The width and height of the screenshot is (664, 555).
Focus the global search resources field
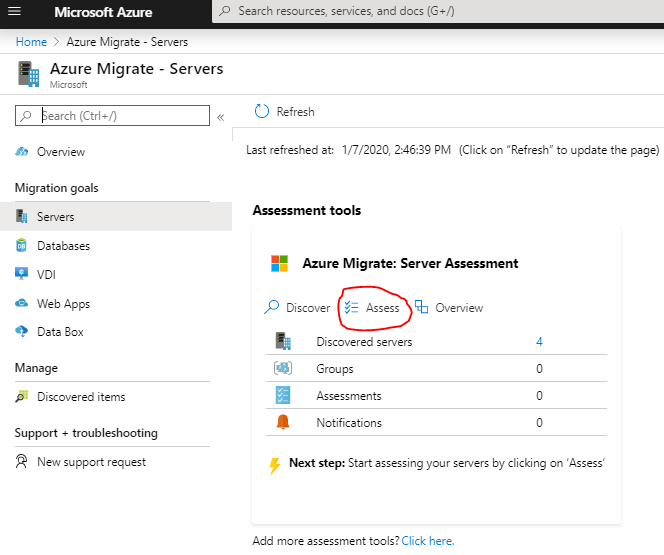[x=438, y=11]
